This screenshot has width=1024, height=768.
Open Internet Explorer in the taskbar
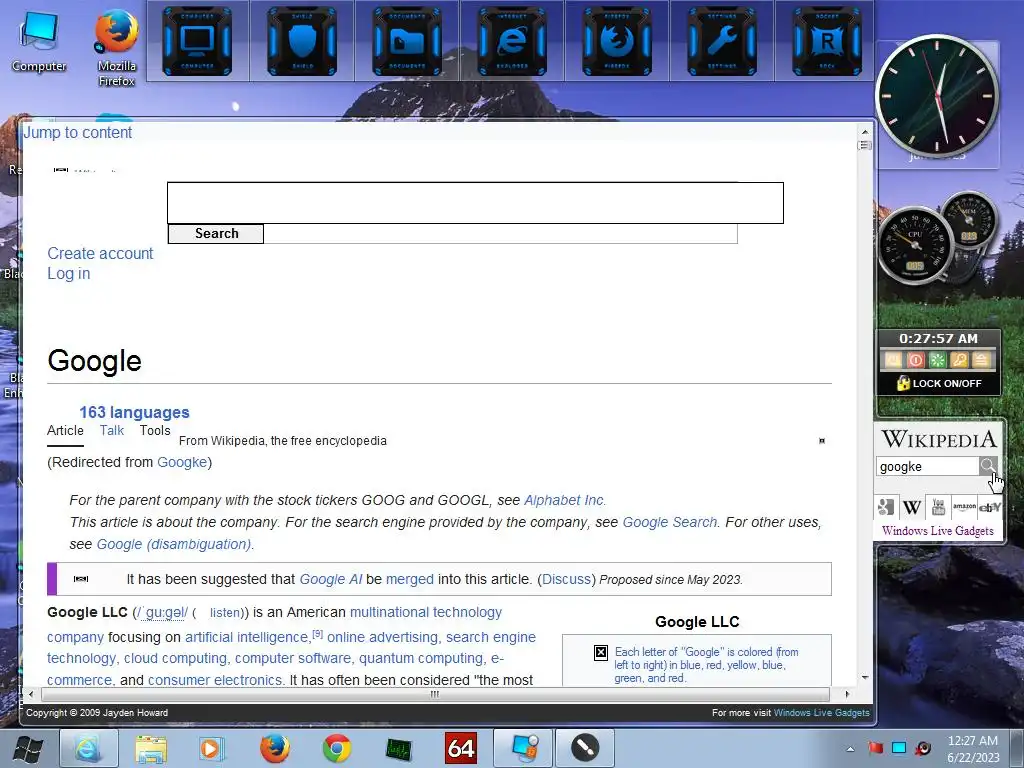click(x=89, y=748)
